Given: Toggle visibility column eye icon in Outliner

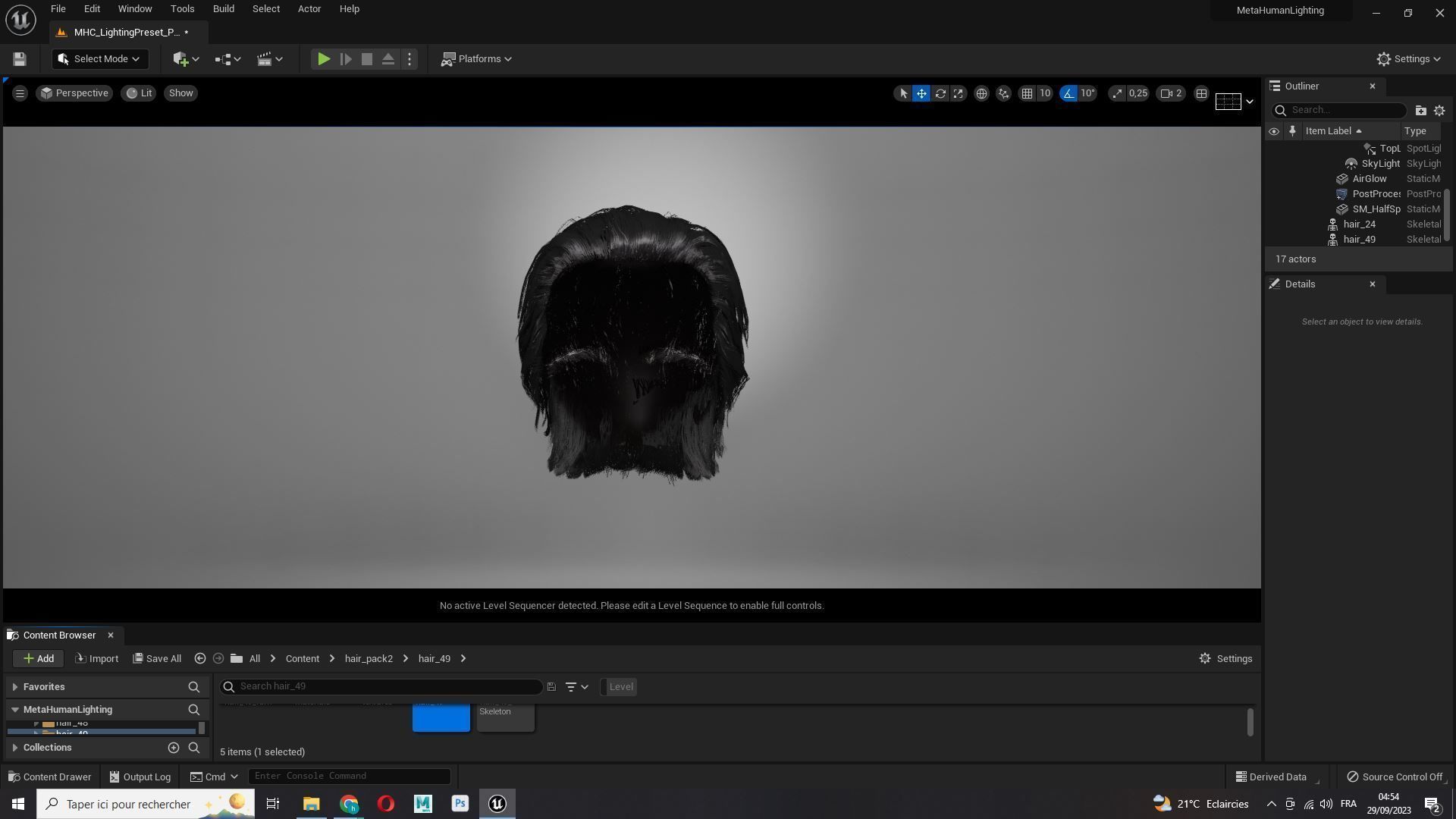Looking at the screenshot, I should coord(1274,131).
